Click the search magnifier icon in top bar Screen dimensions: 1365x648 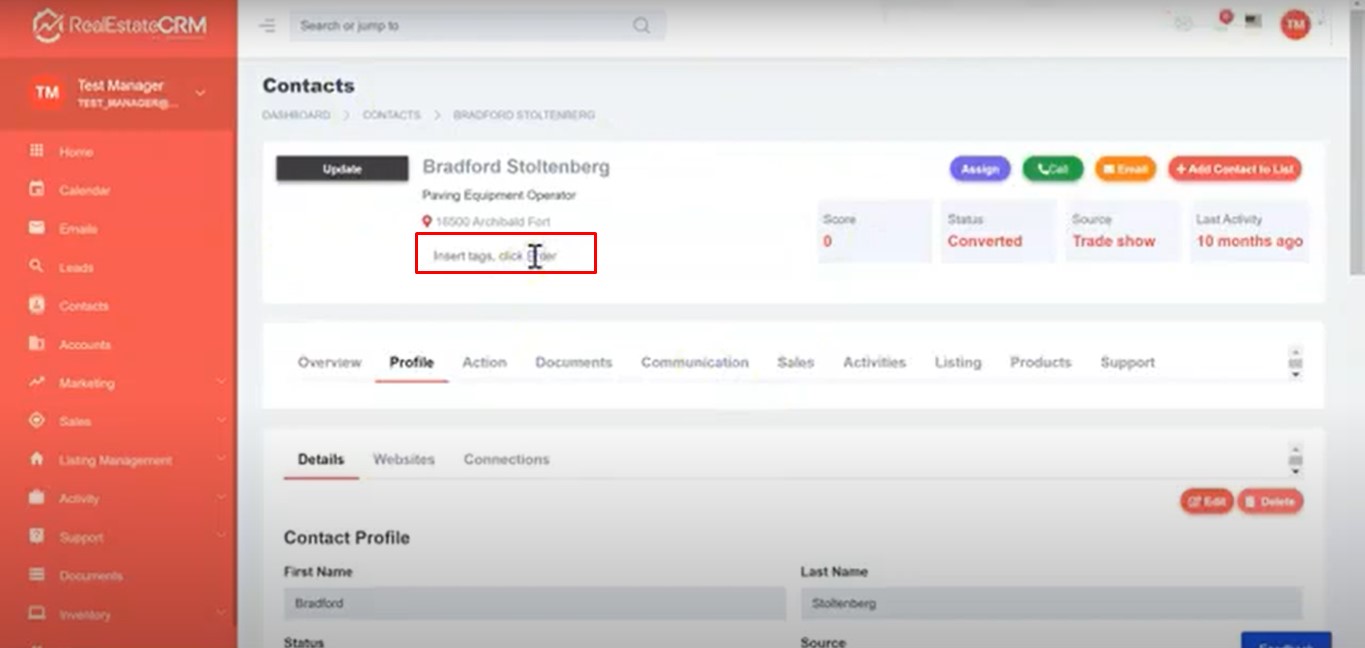click(x=641, y=26)
